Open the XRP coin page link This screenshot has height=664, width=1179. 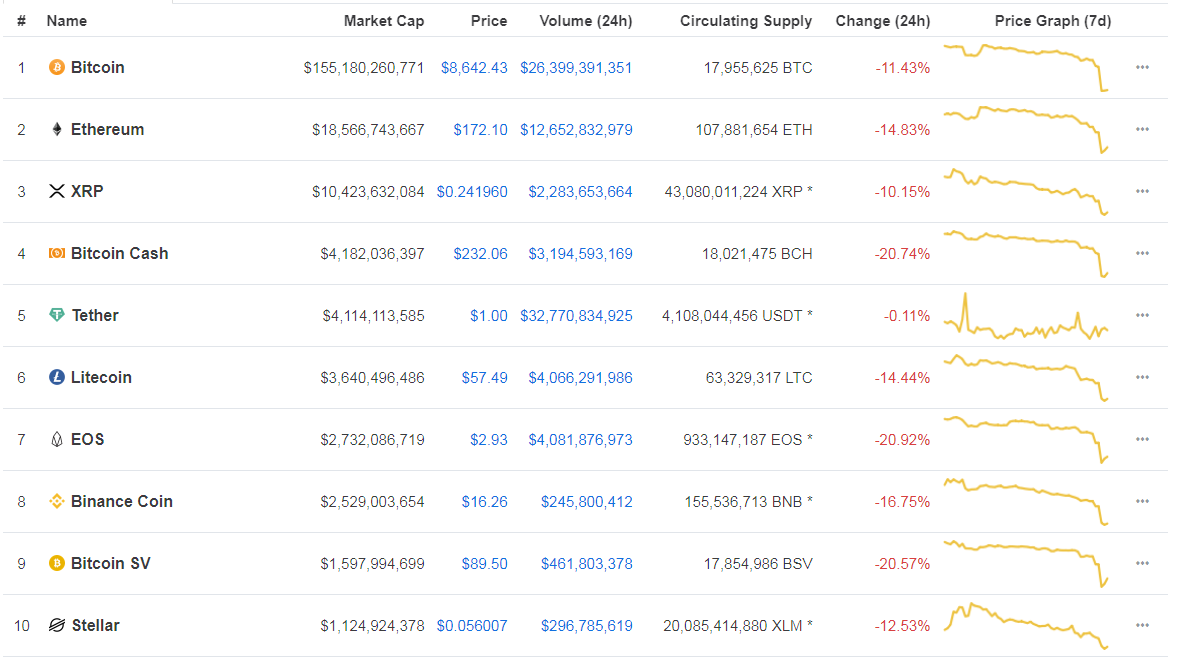coord(86,192)
